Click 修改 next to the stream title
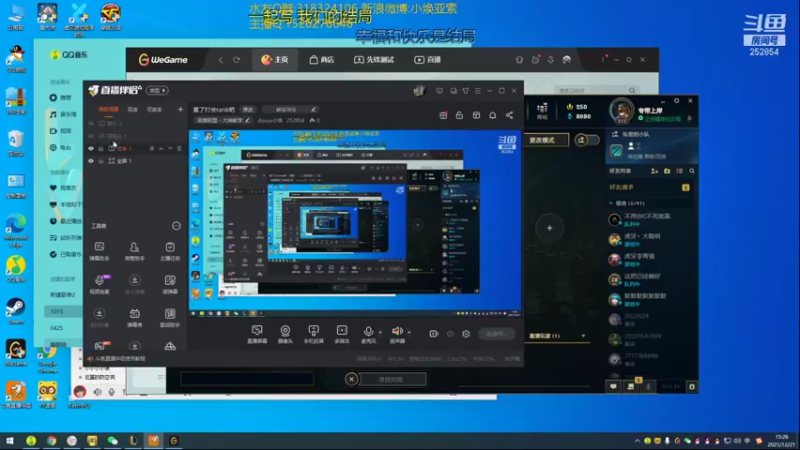The image size is (800, 450). click(x=248, y=110)
